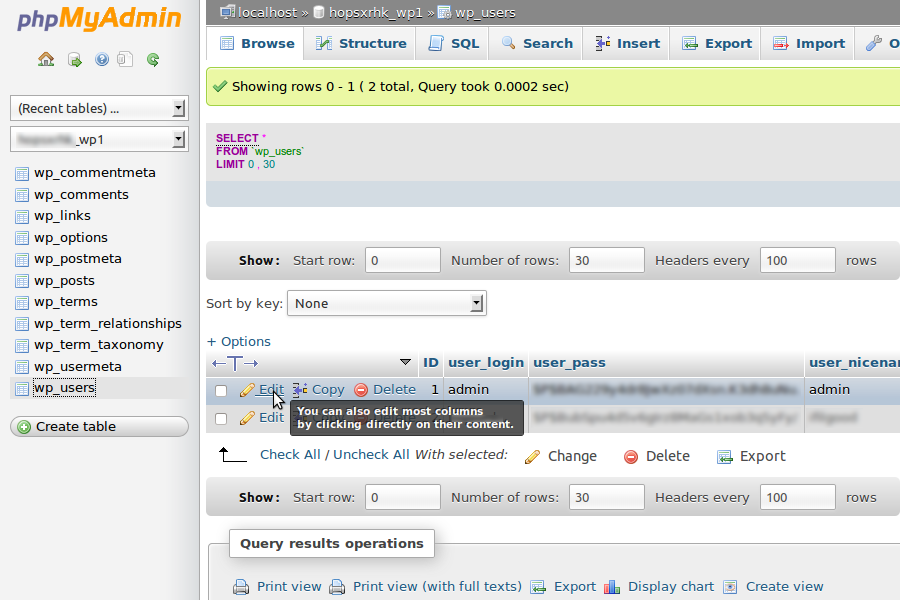Click the wp_posts table icon
The width and height of the screenshot is (900, 600).
[22, 281]
